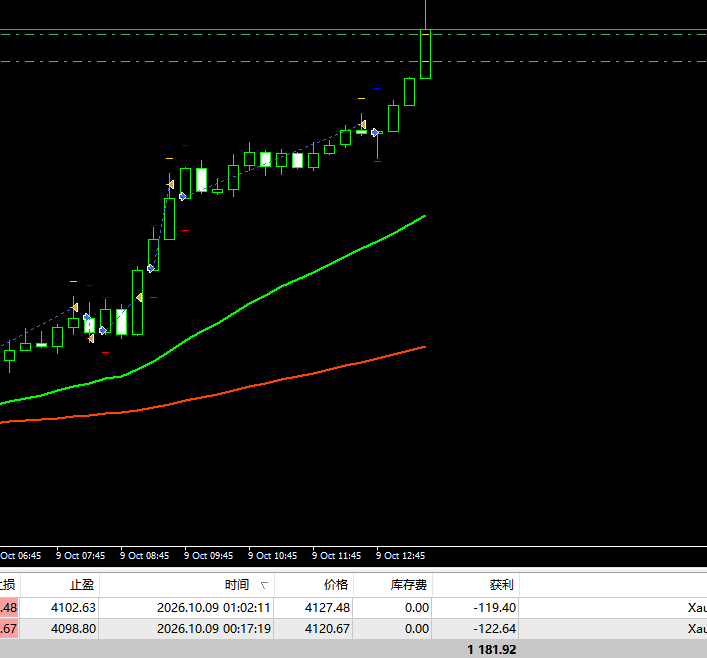The height and width of the screenshot is (658, 707).
Task: Click the total profit value 1 181.92
Action: coord(492,649)
